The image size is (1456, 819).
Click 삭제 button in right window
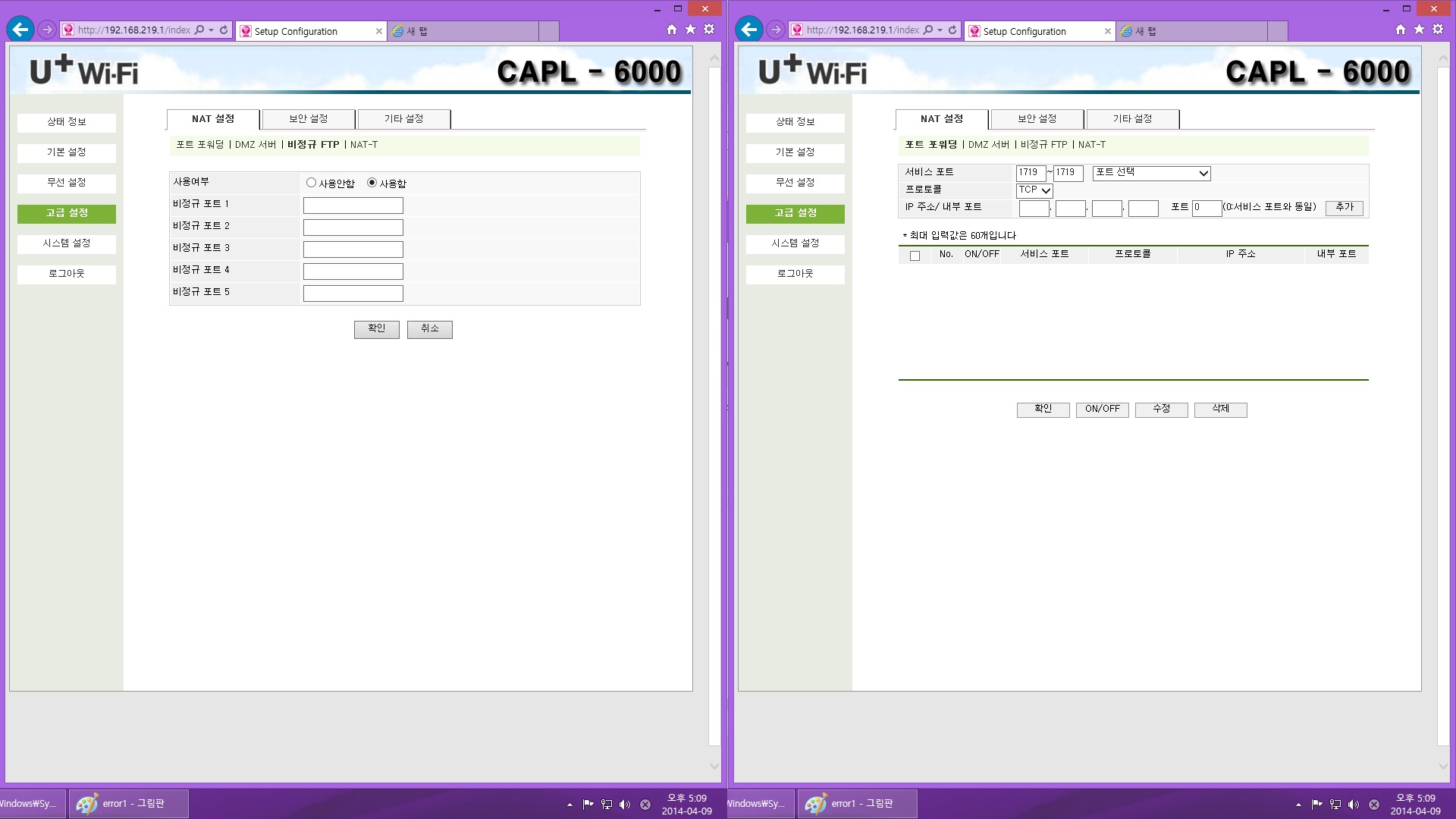tap(1221, 409)
